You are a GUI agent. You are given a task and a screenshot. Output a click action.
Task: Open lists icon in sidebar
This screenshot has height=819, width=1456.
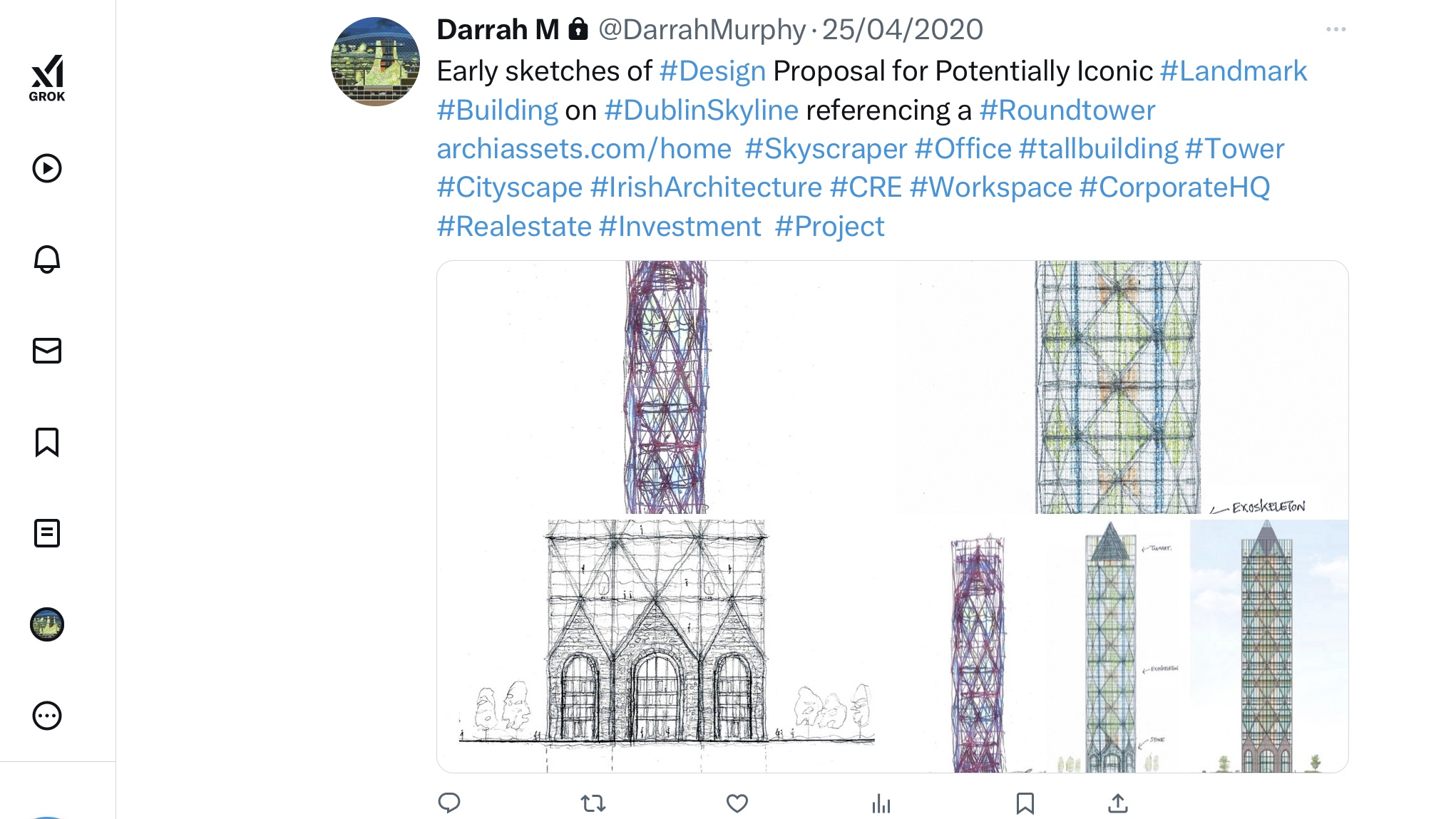(x=47, y=533)
